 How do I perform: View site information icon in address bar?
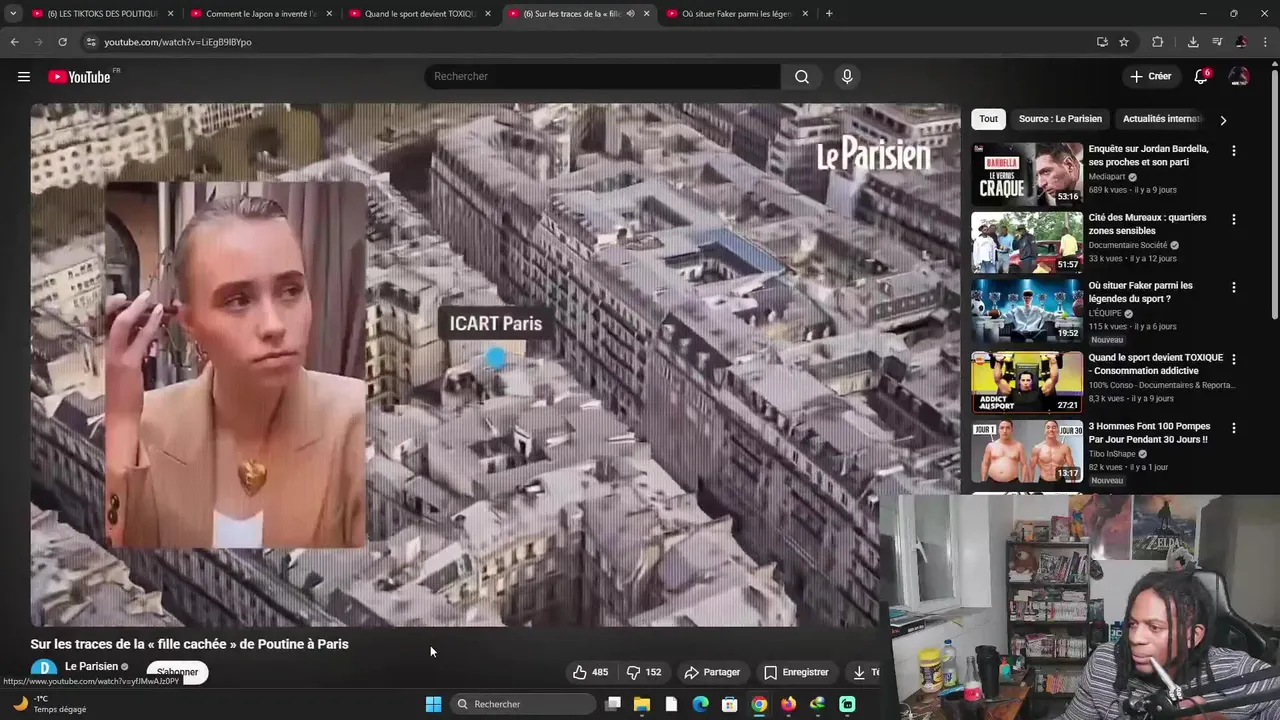pyautogui.click(x=91, y=42)
